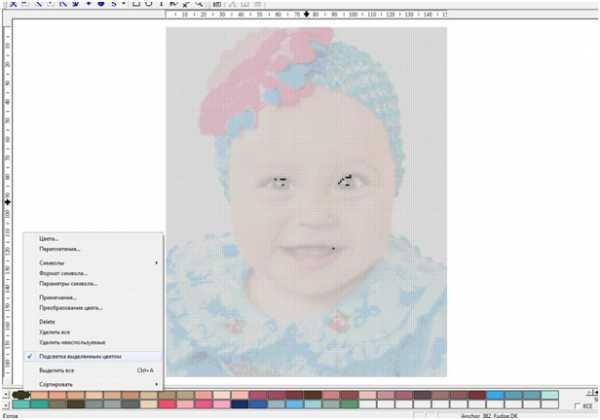The width and height of the screenshot is (600, 420).
Task: Click the black center marker on top ruler
Action: (308, 15)
